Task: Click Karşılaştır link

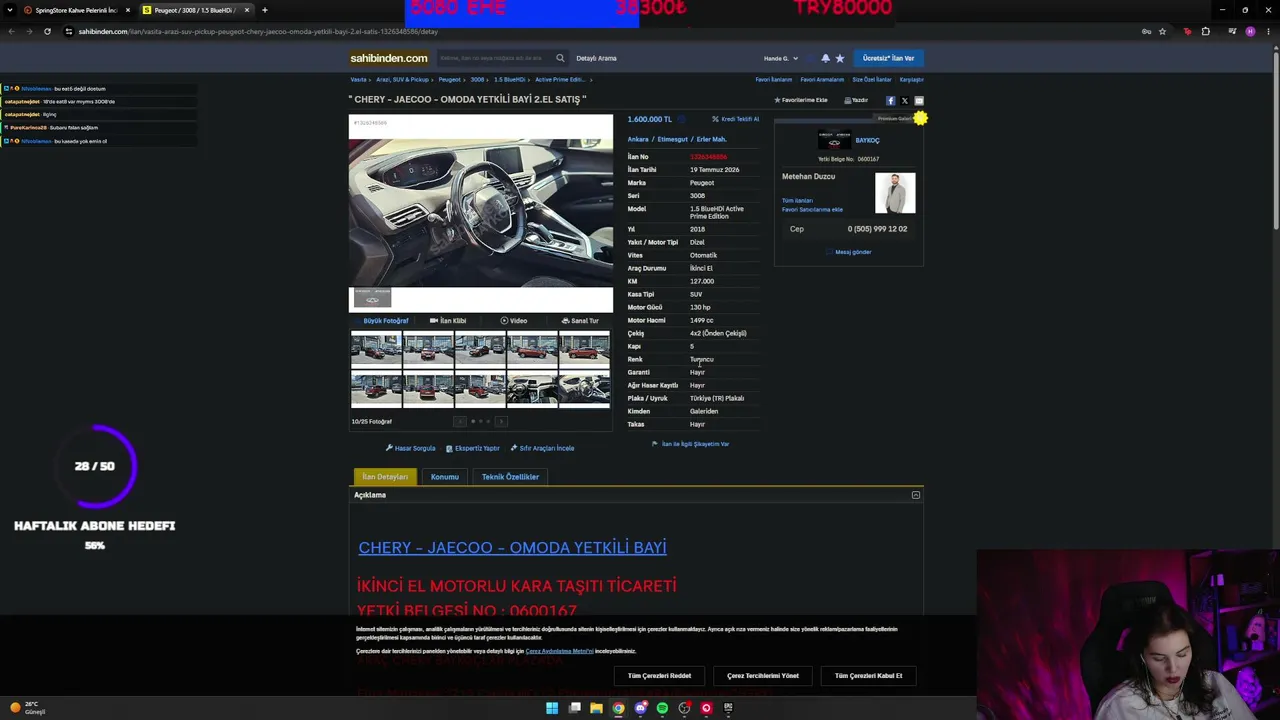Action: [911, 80]
